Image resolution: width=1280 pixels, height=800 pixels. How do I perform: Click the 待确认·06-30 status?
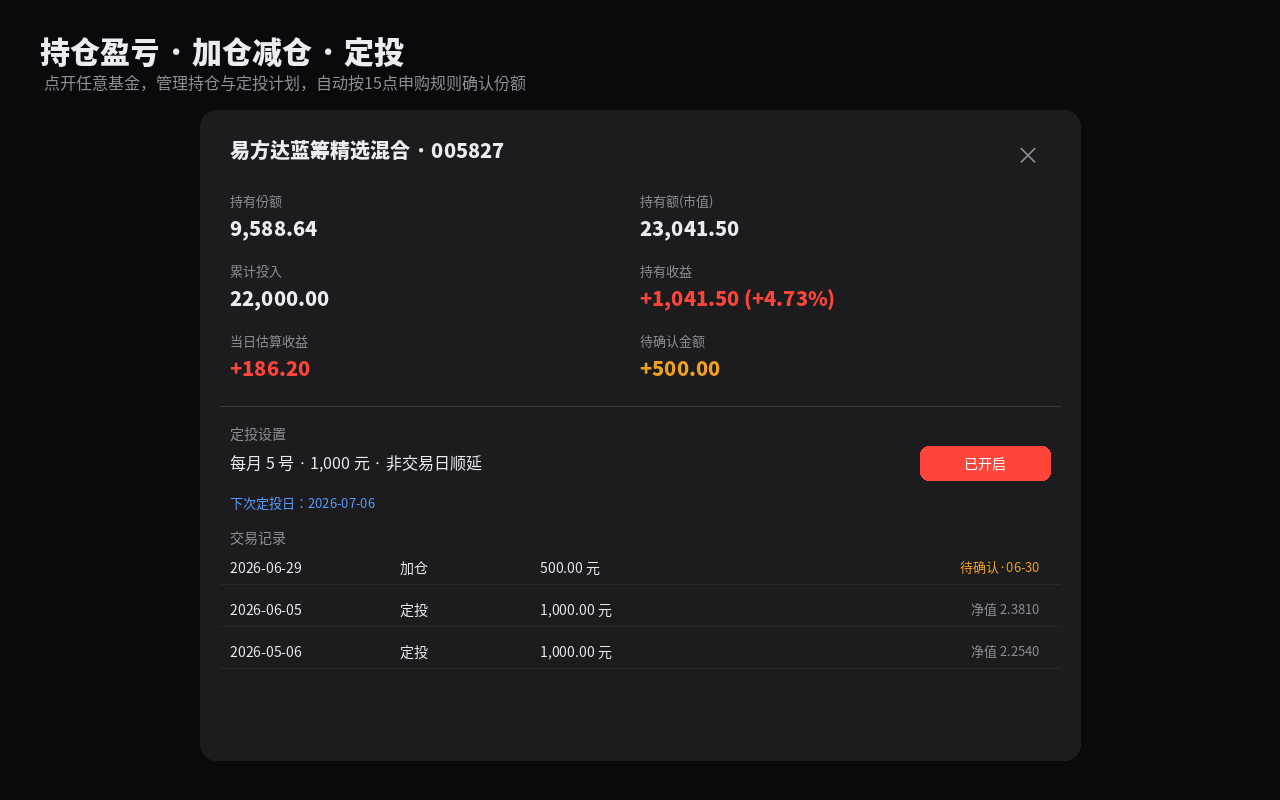coord(1000,568)
